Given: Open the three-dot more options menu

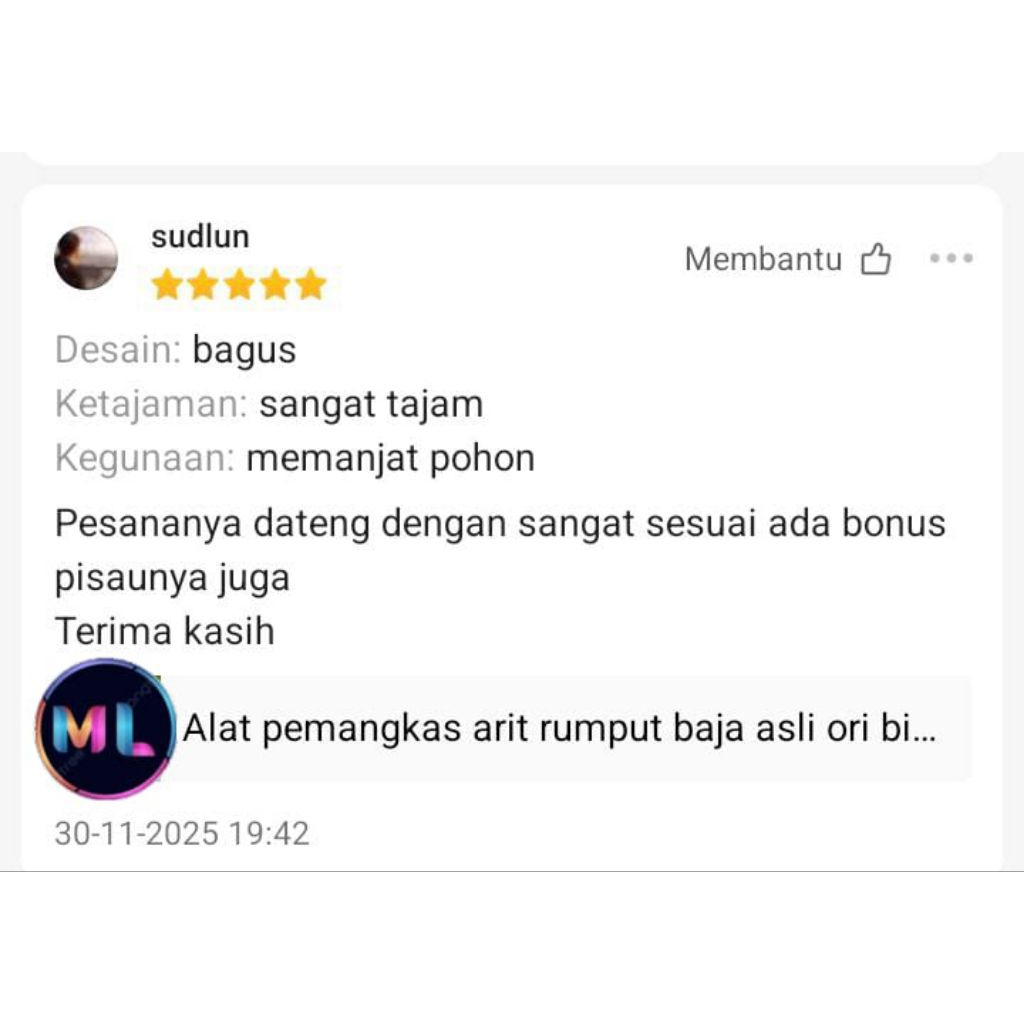Looking at the screenshot, I should (952, 258).
